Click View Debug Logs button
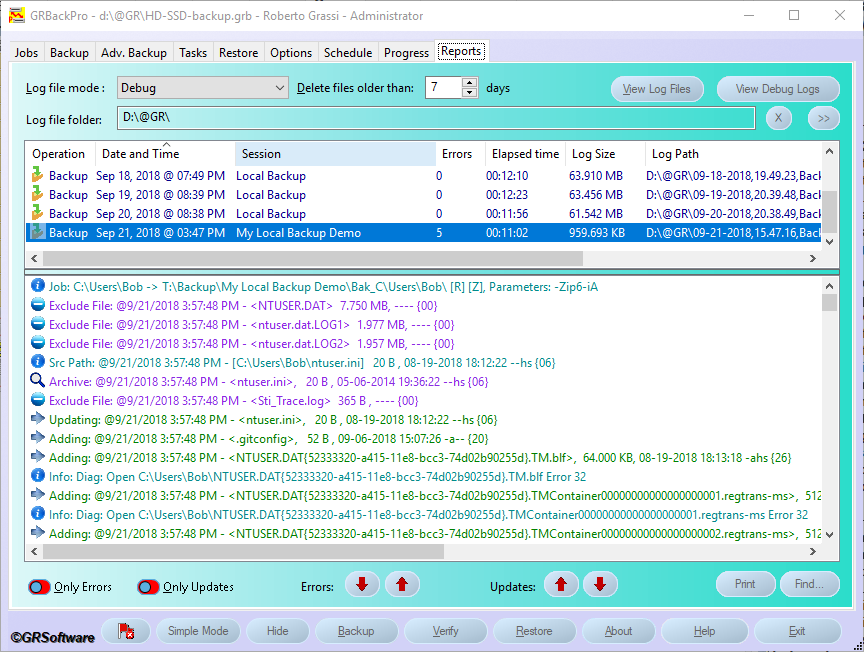864x652 pixels. click(x=777, y=89)
